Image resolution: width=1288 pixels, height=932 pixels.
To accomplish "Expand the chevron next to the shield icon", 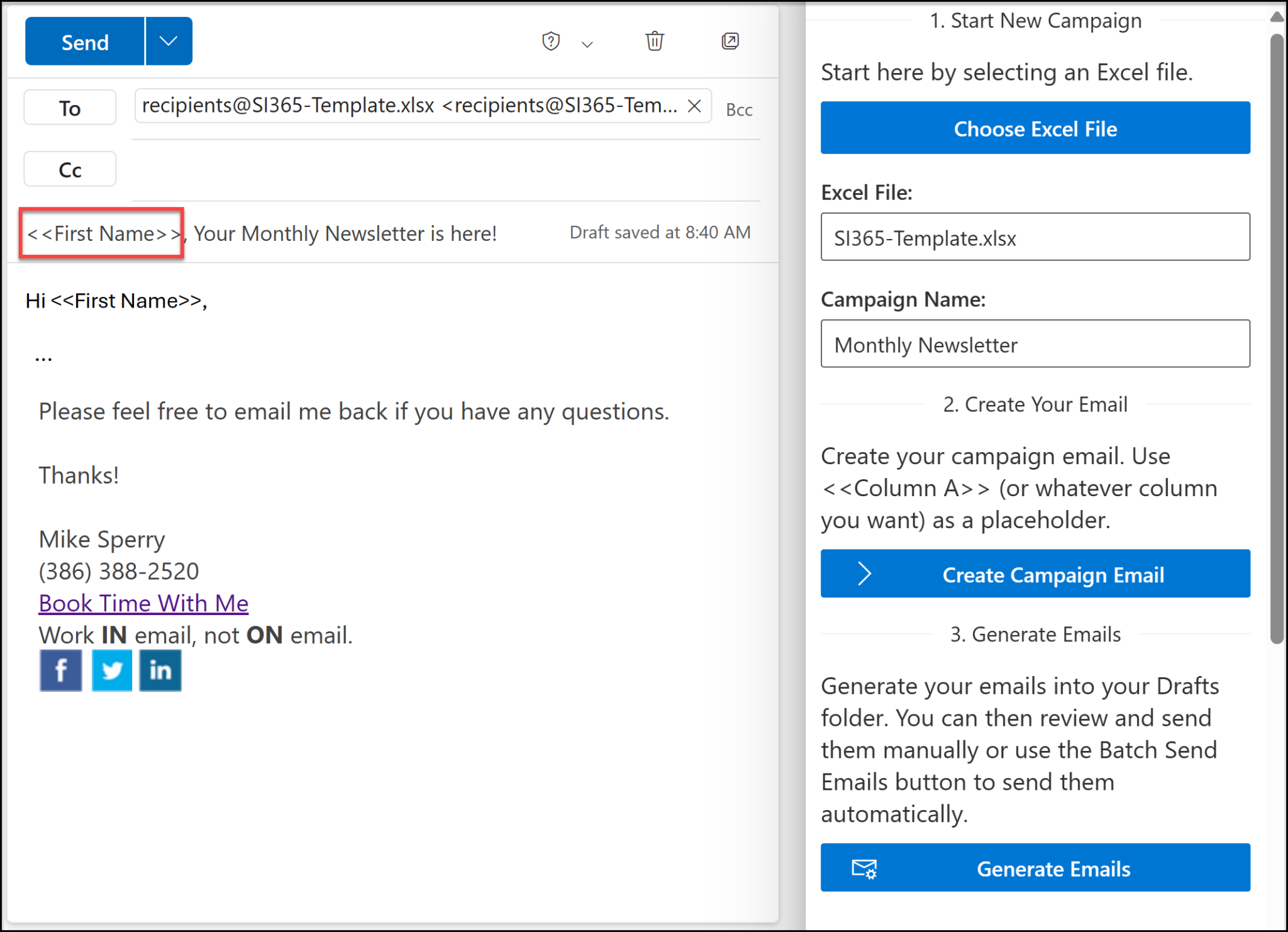I will click(586, 44).
